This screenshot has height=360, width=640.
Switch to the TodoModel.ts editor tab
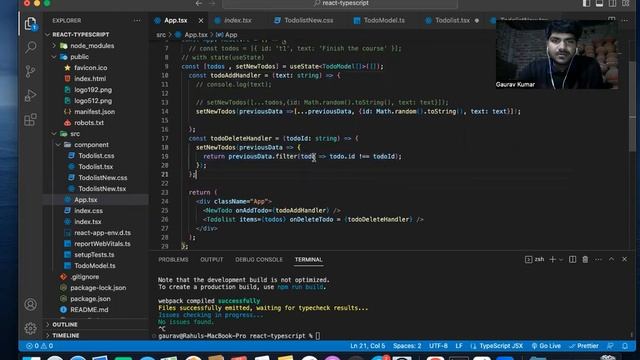380,20
